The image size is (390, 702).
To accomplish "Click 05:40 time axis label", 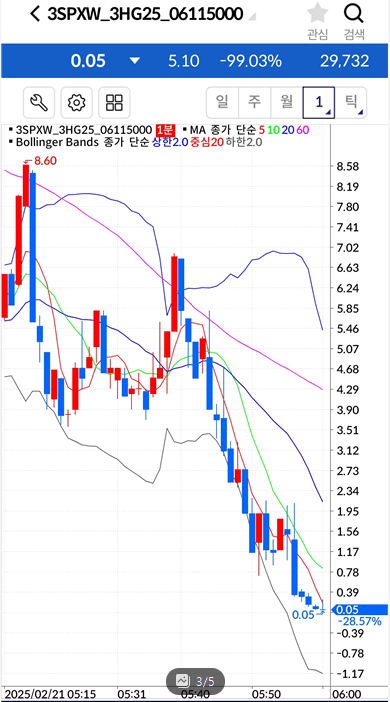I will click(197, 693).
